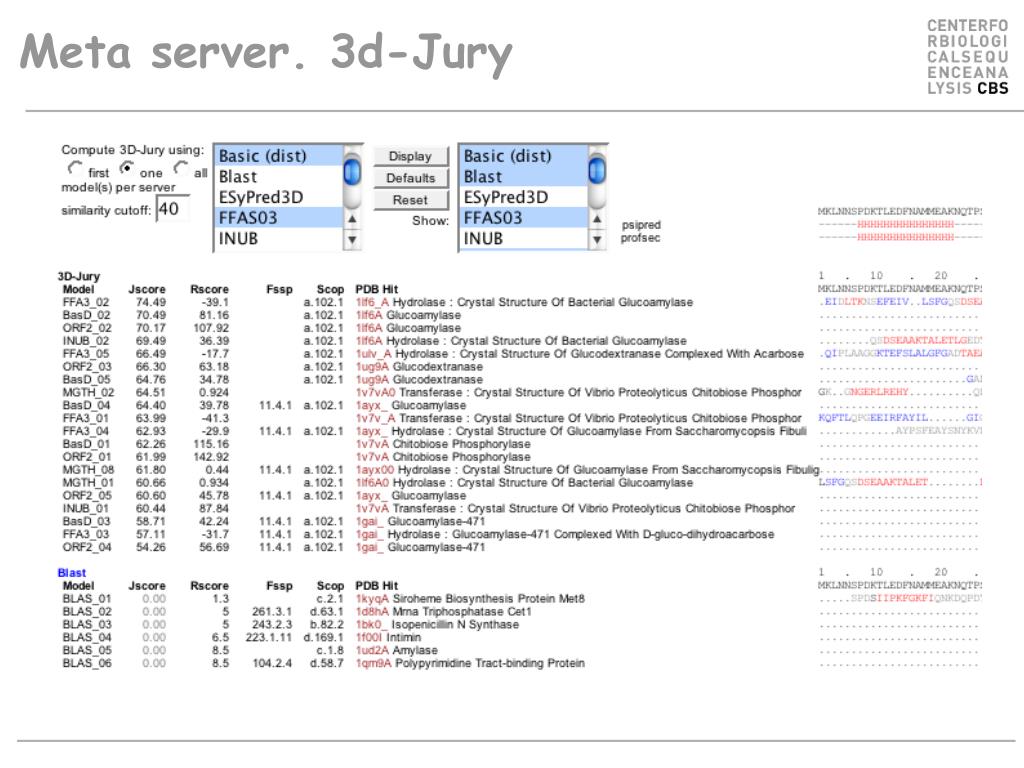
Task: Select the 'first' model radio button
Action: click(x=75, y=168)
